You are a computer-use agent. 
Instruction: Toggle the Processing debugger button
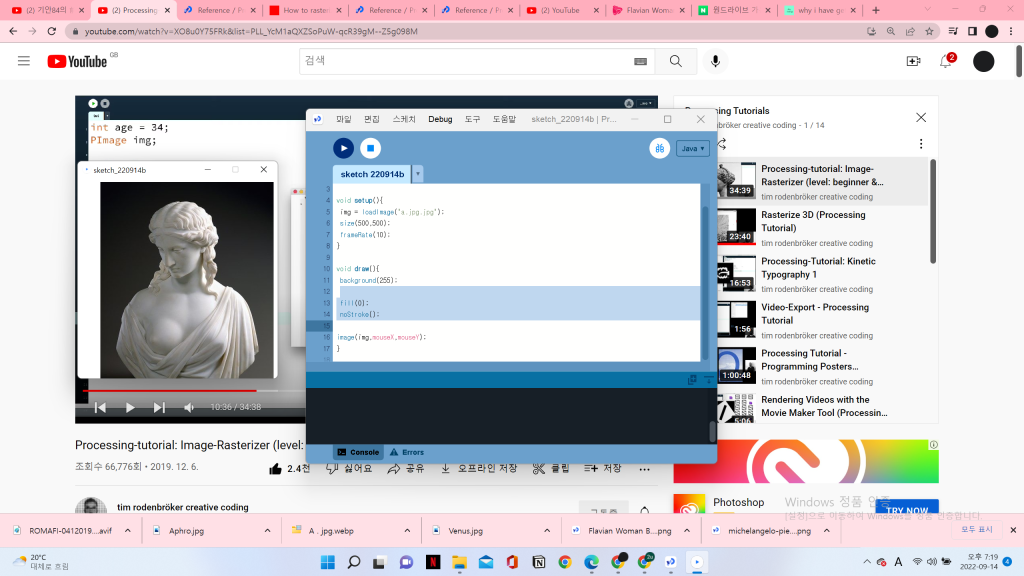660,148
